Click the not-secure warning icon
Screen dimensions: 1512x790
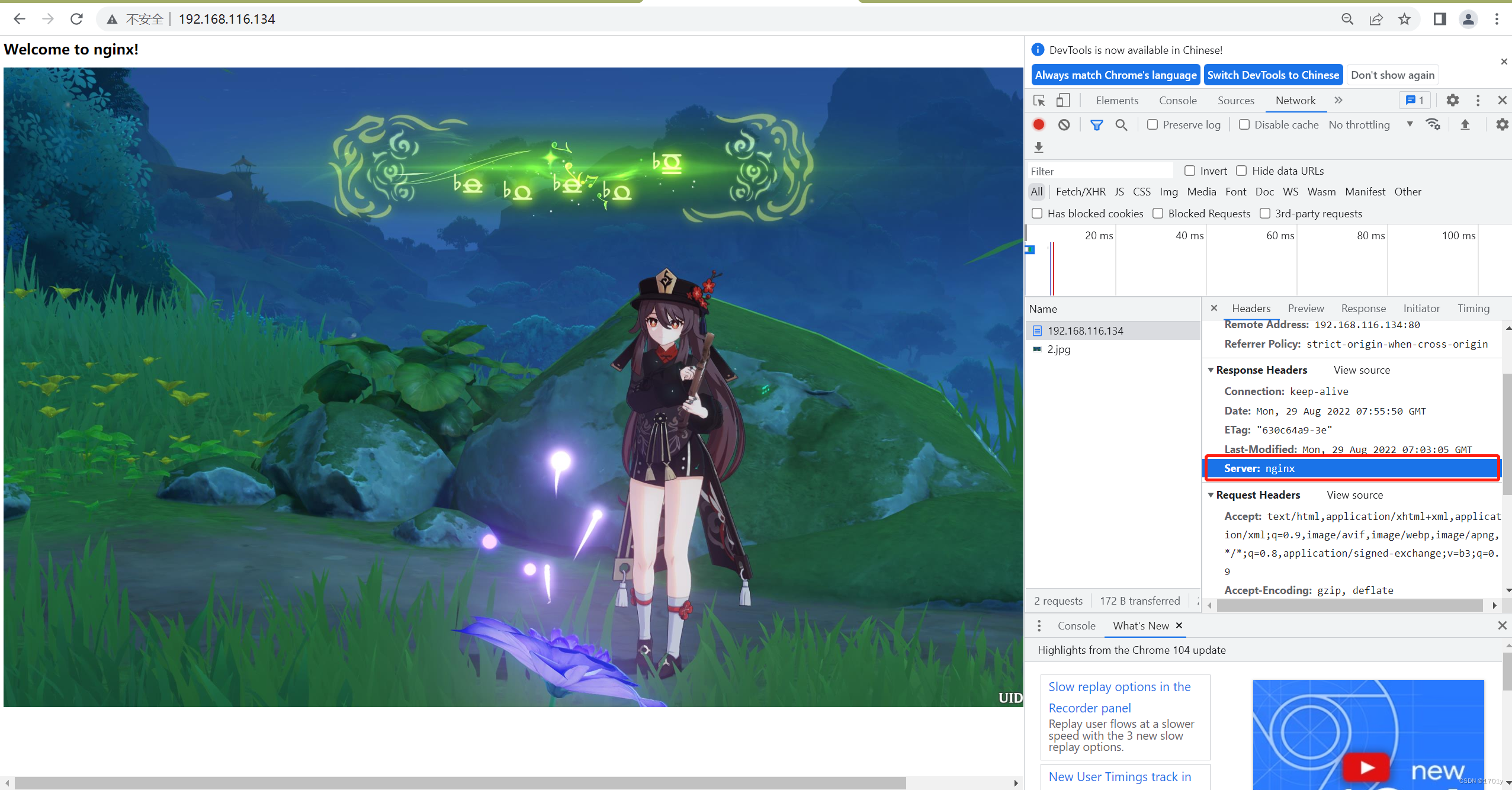pos(112,19)
